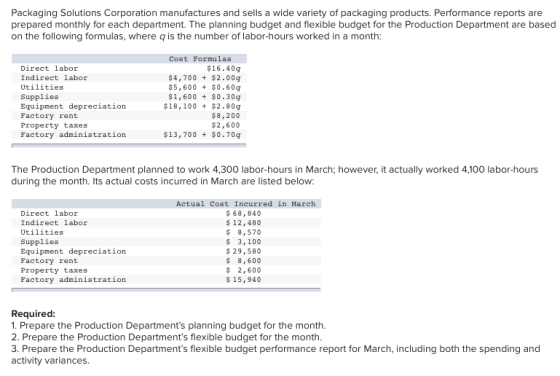The height and width of the screenshot is (376, 560).
Task: Click actual Supplies cost $3,100
Action: pyautogui.click(x=244, y=242)
